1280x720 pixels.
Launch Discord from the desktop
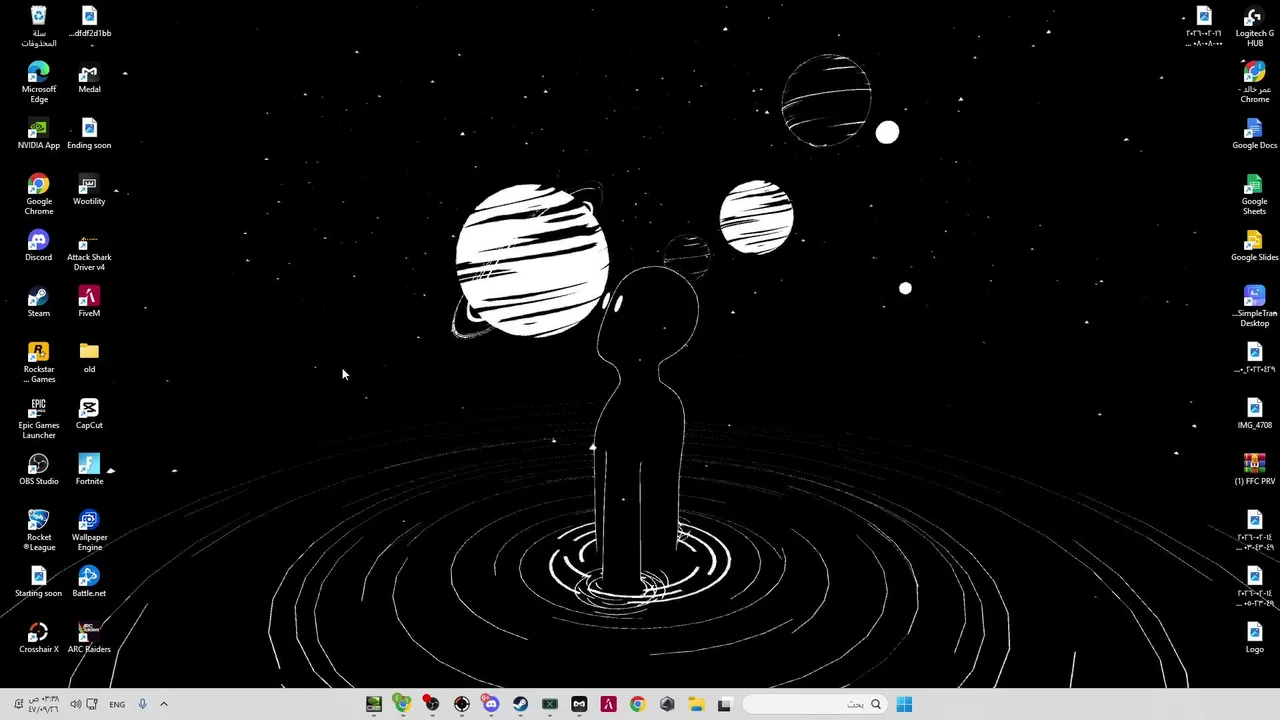[x=38, y=246]
